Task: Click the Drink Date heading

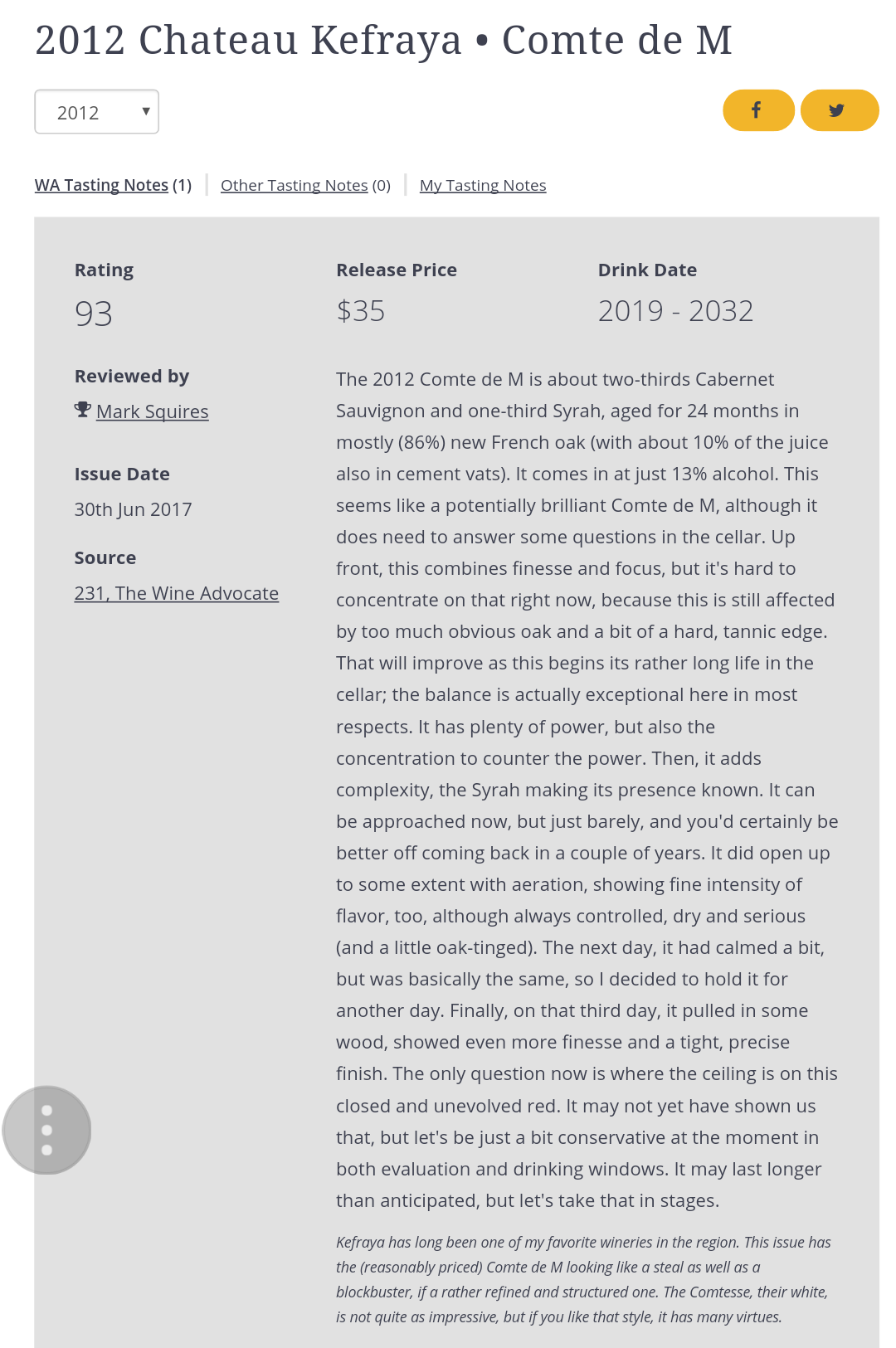Action: point(647,270)
